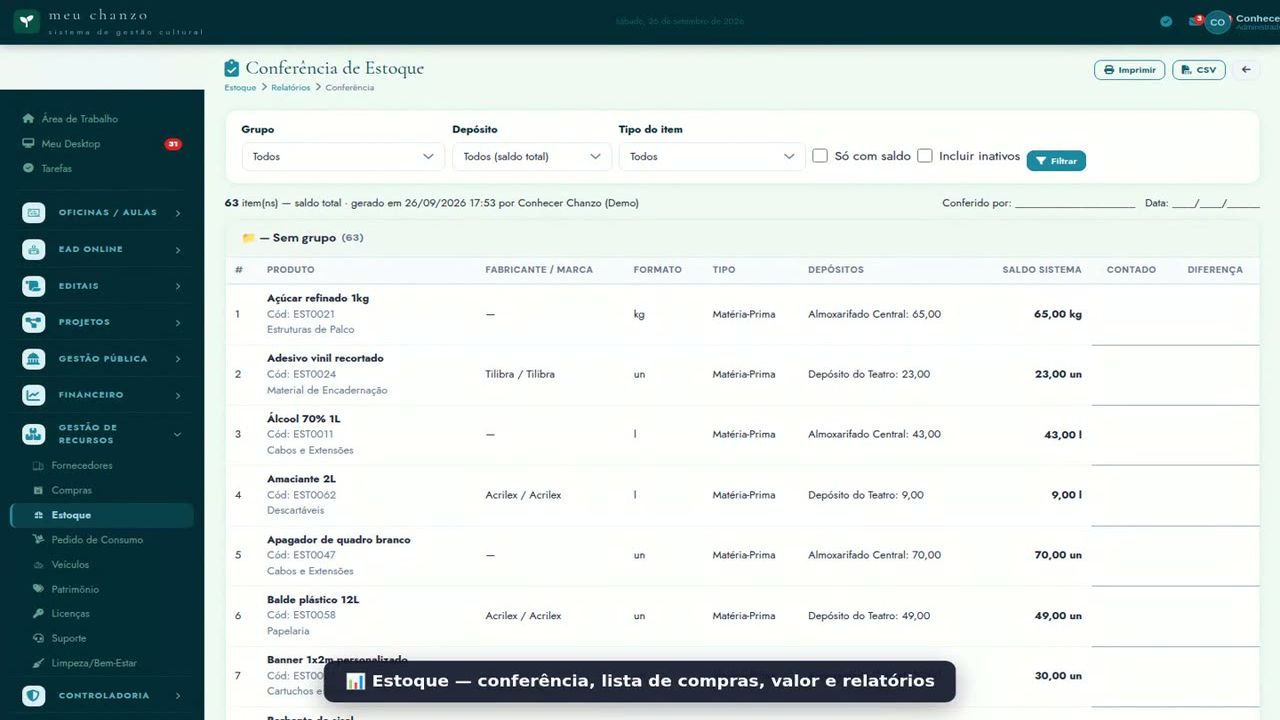This screenshot has height=720, width=1280.
Task: Click the meu chanzo logo icon
Action: [27, 21]
